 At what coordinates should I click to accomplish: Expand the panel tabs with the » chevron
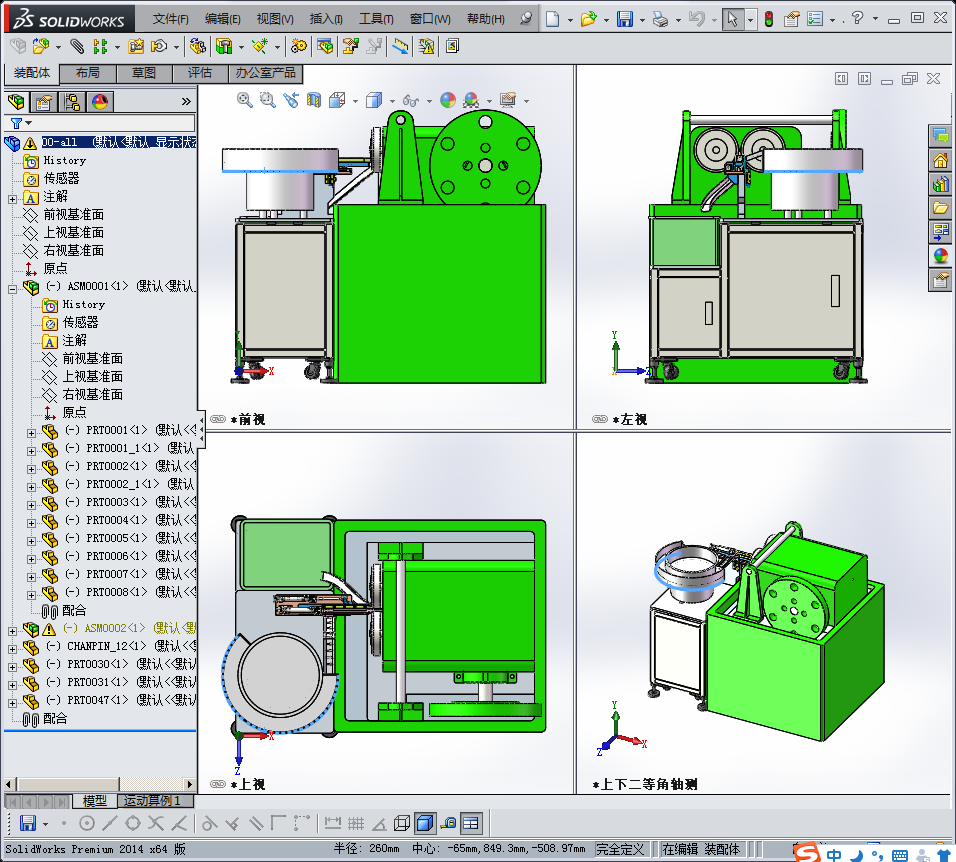[x=186, y=102]
